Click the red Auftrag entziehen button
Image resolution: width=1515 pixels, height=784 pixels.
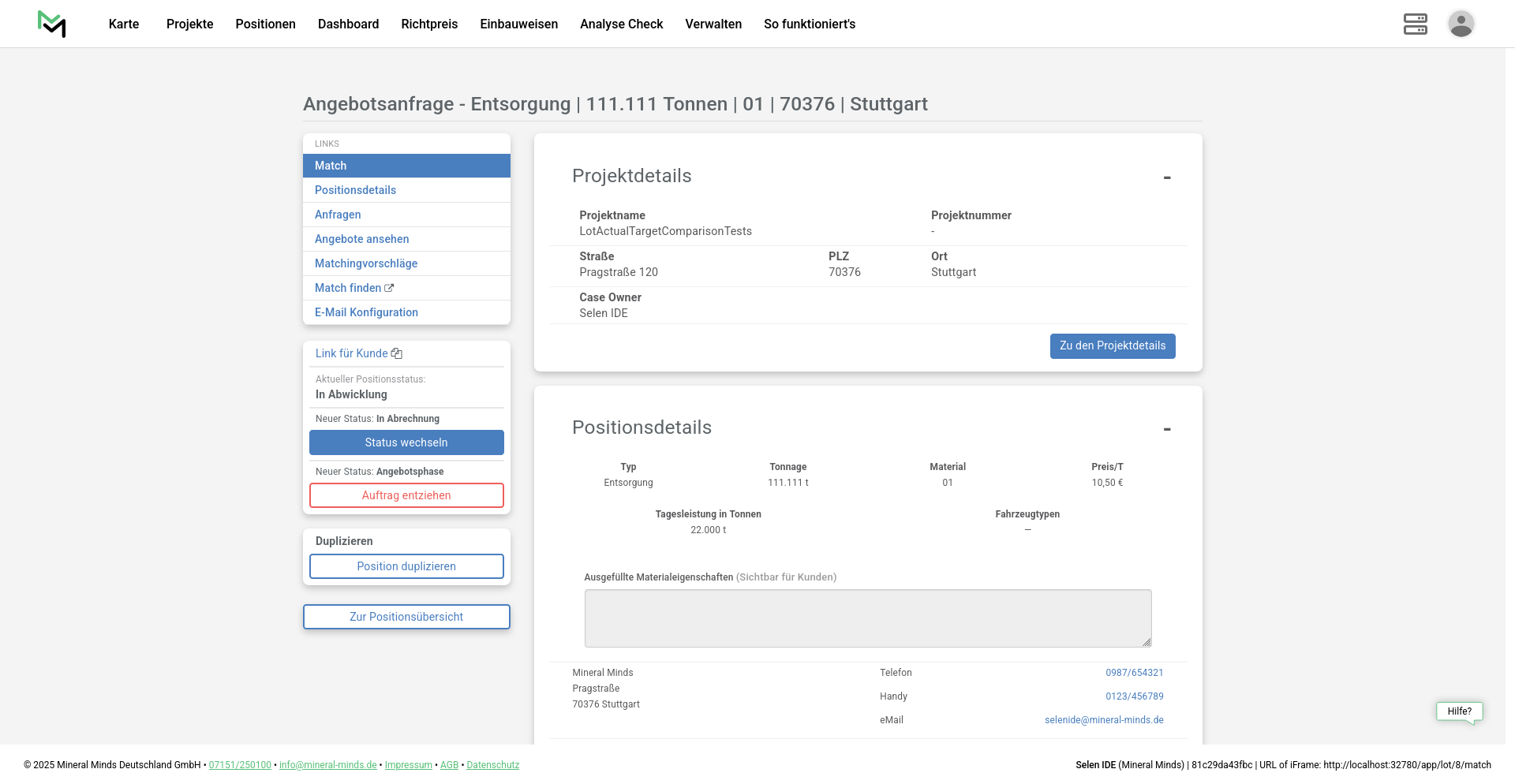[x=406, y=495]
